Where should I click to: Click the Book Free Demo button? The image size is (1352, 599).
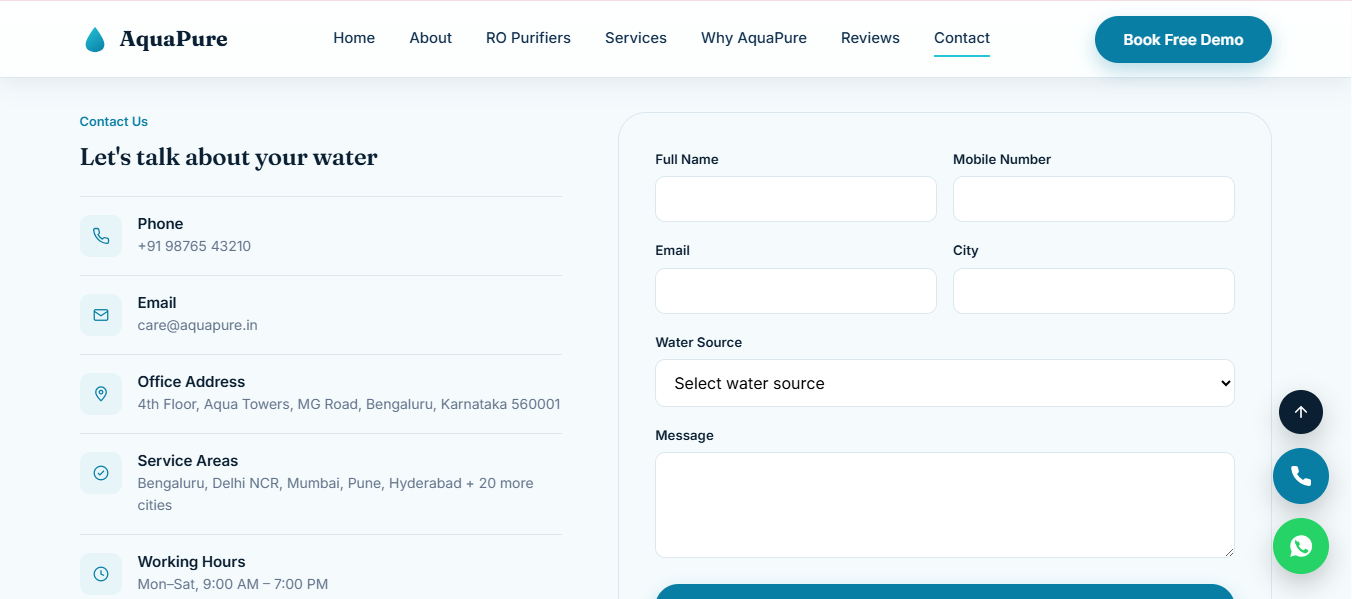click(1183, 40)
